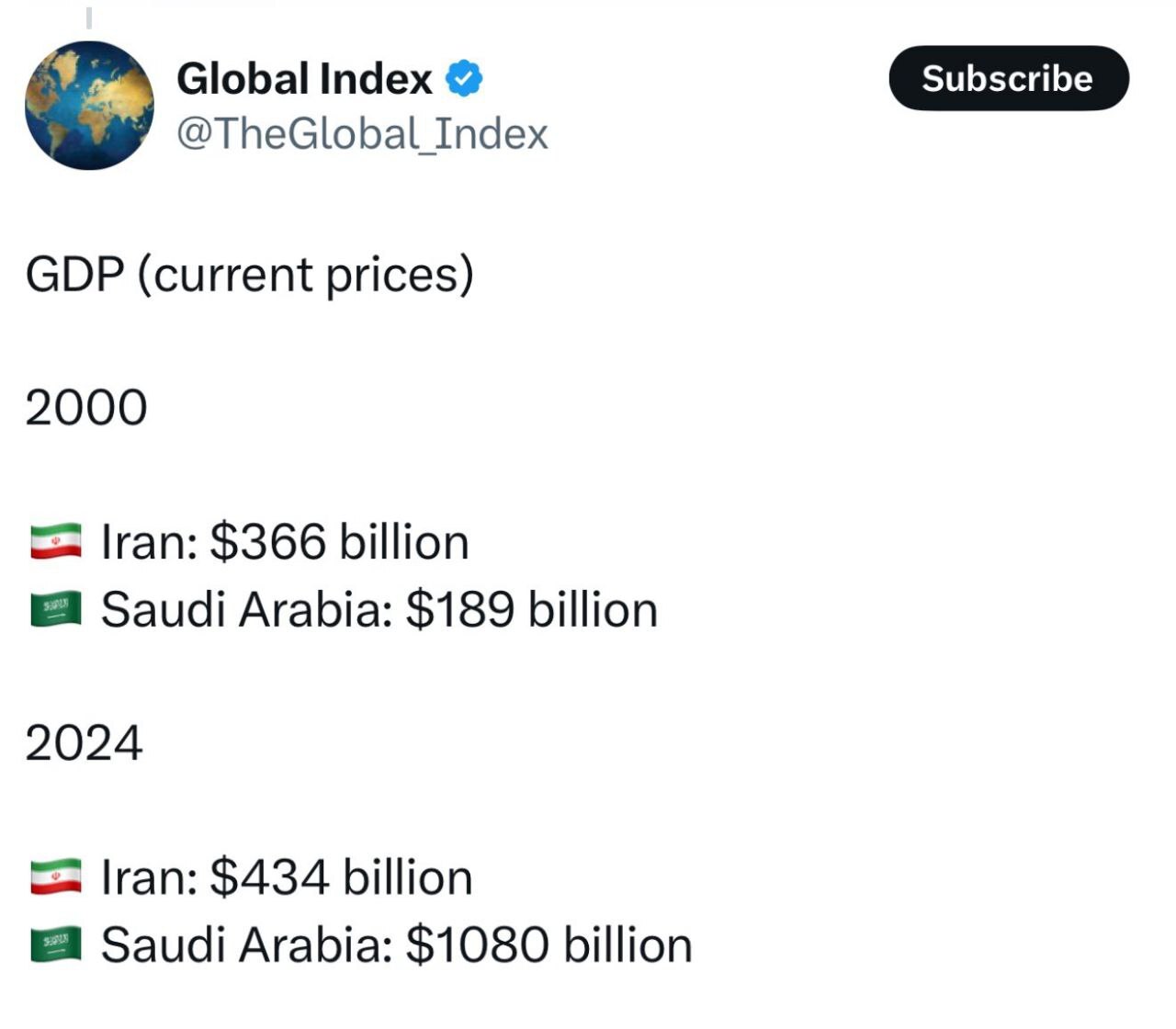Click the Saudi Arabia $189 billion entry
The height and width of the screenshot is (1029, 1176).
[380, 607]
